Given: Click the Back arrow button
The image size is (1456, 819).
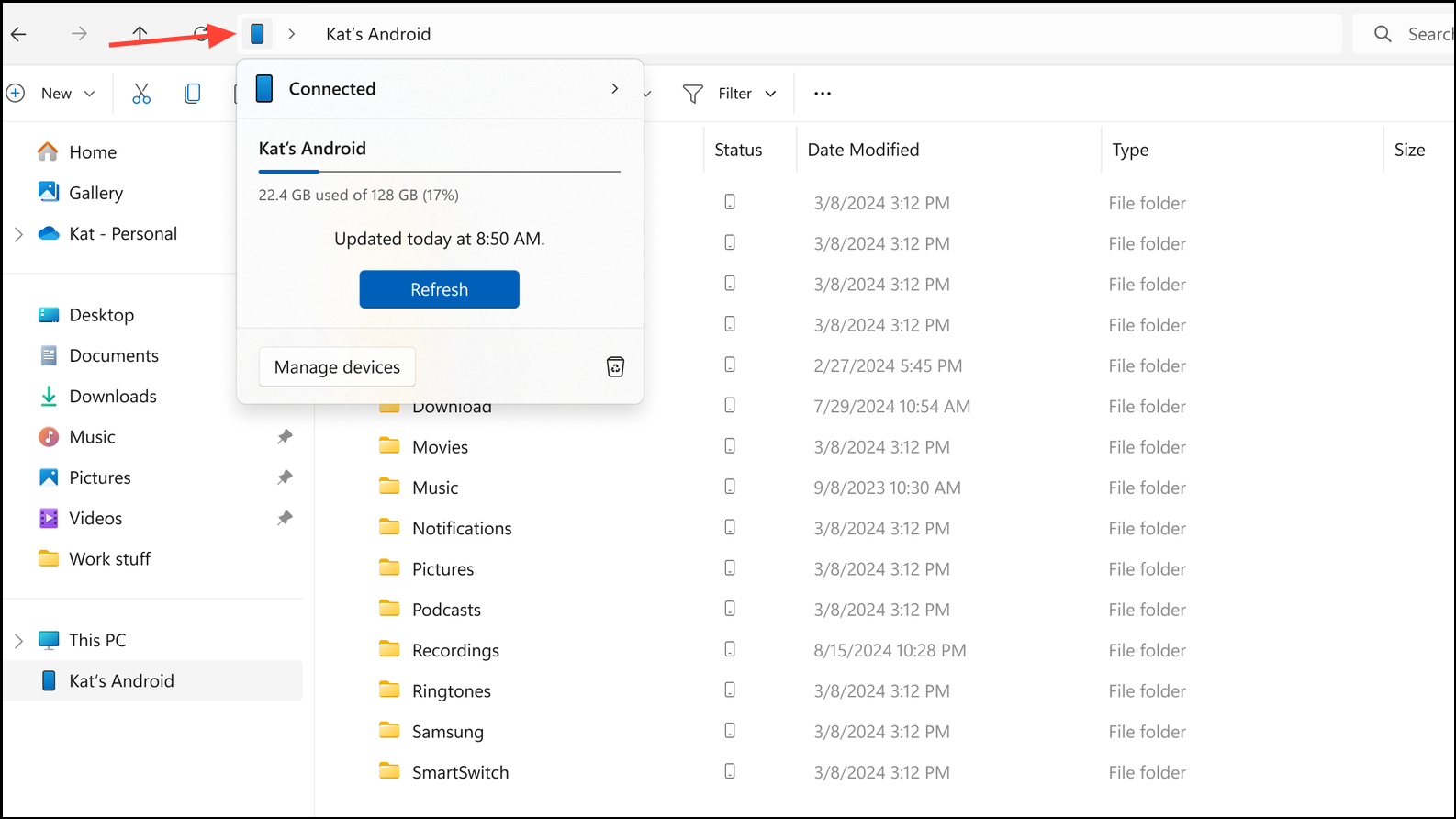Looking at the screenshot, I should (x=19, y=34).
